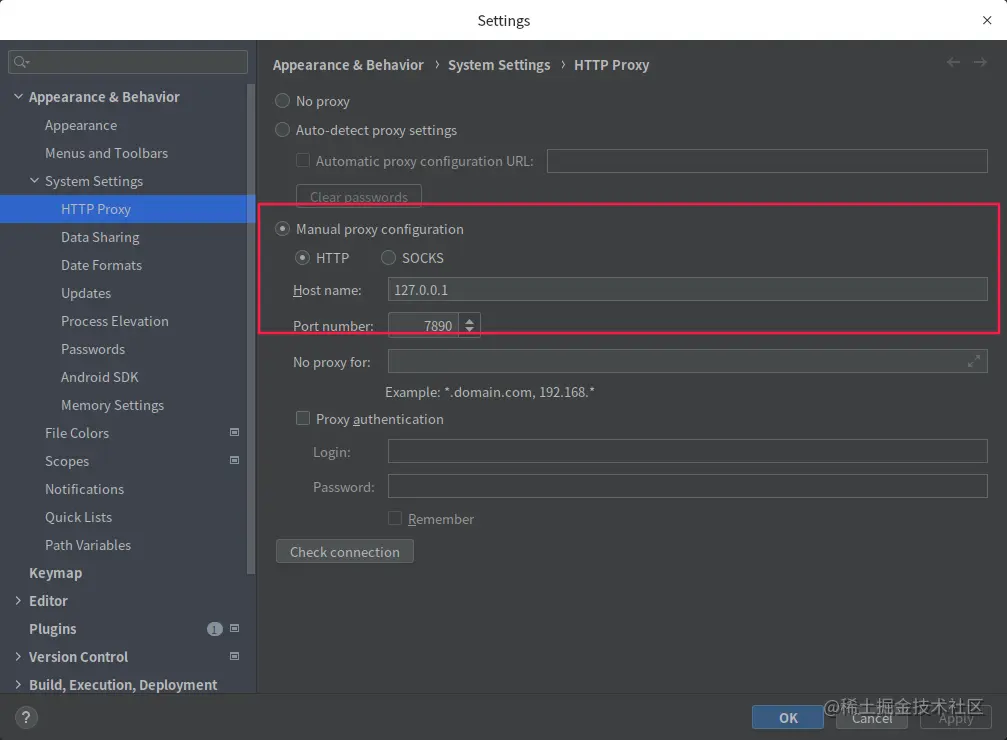This screenshot has height=740, width=1007.
Task: Open Path Variables settings
Action: pyautogui.click(x=88, y=545)
